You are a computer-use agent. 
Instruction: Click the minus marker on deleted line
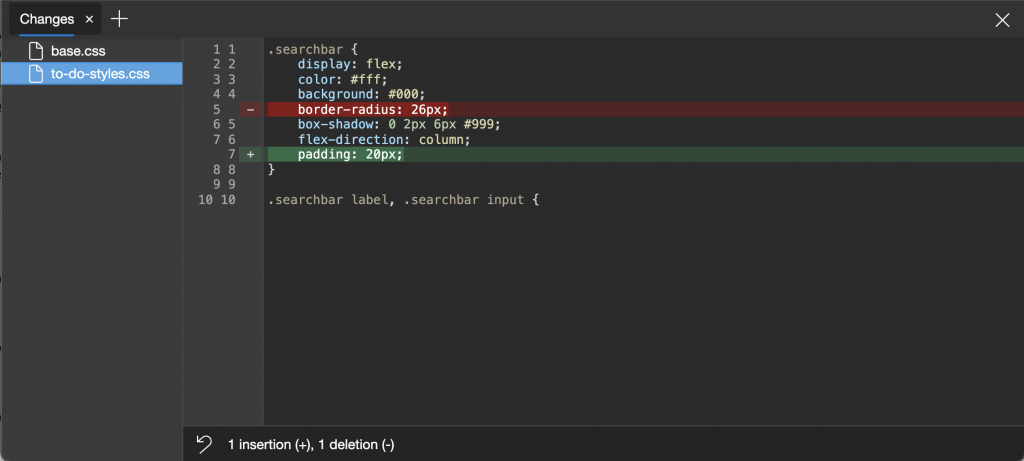point(251,110)
